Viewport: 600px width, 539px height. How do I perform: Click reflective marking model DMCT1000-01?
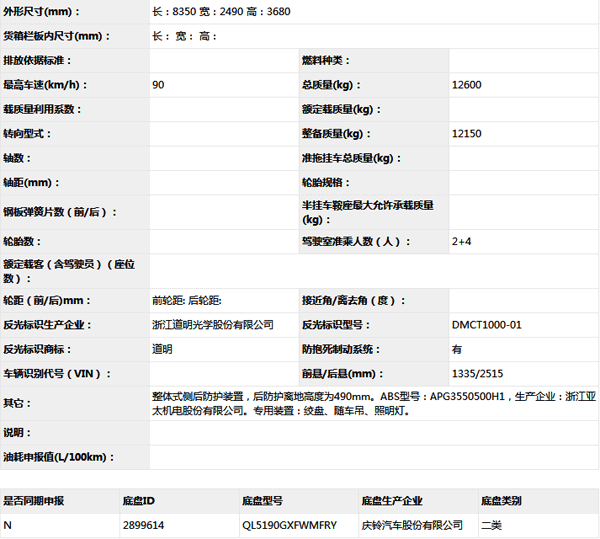point(487,325)
